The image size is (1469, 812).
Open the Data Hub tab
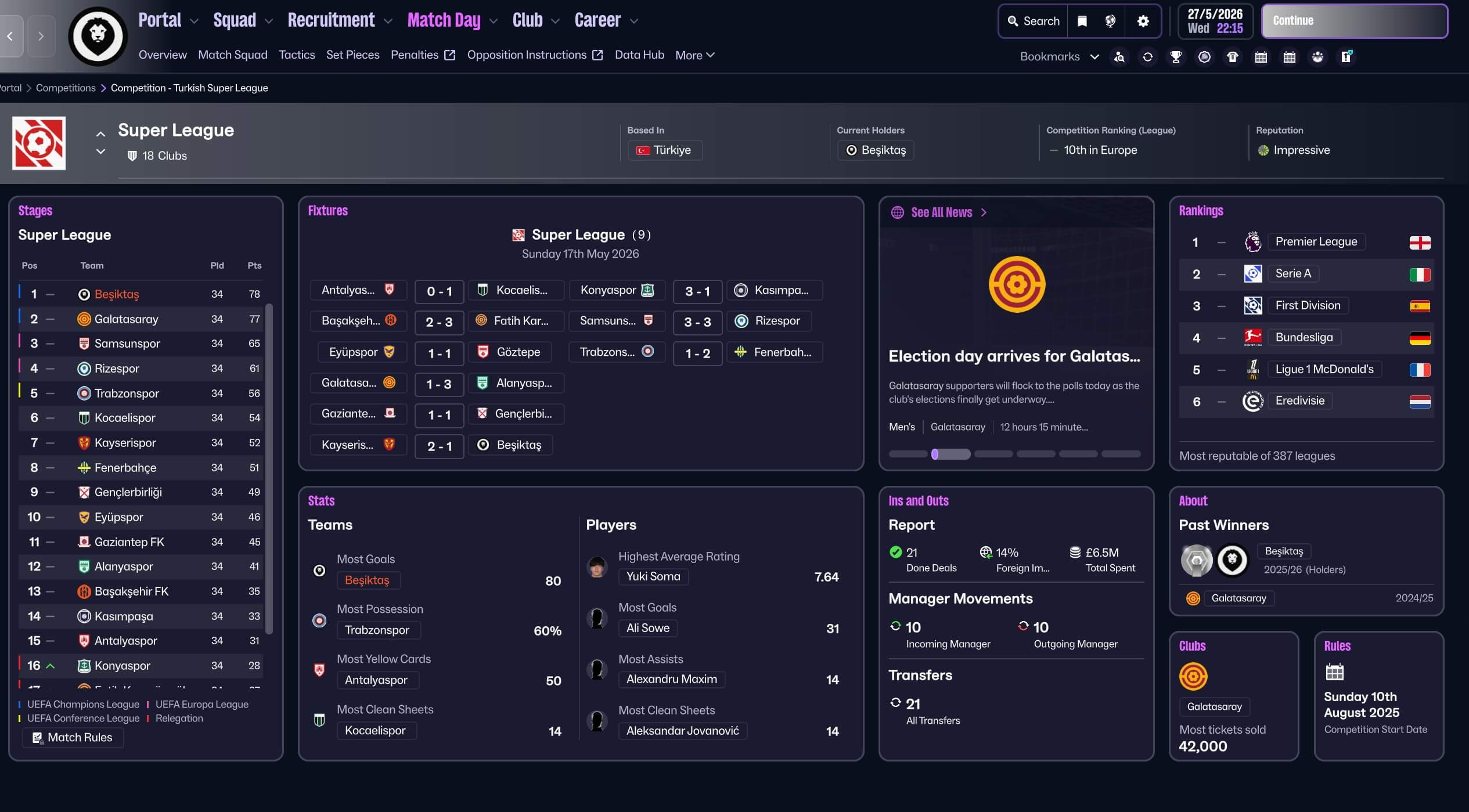(639, 55)
